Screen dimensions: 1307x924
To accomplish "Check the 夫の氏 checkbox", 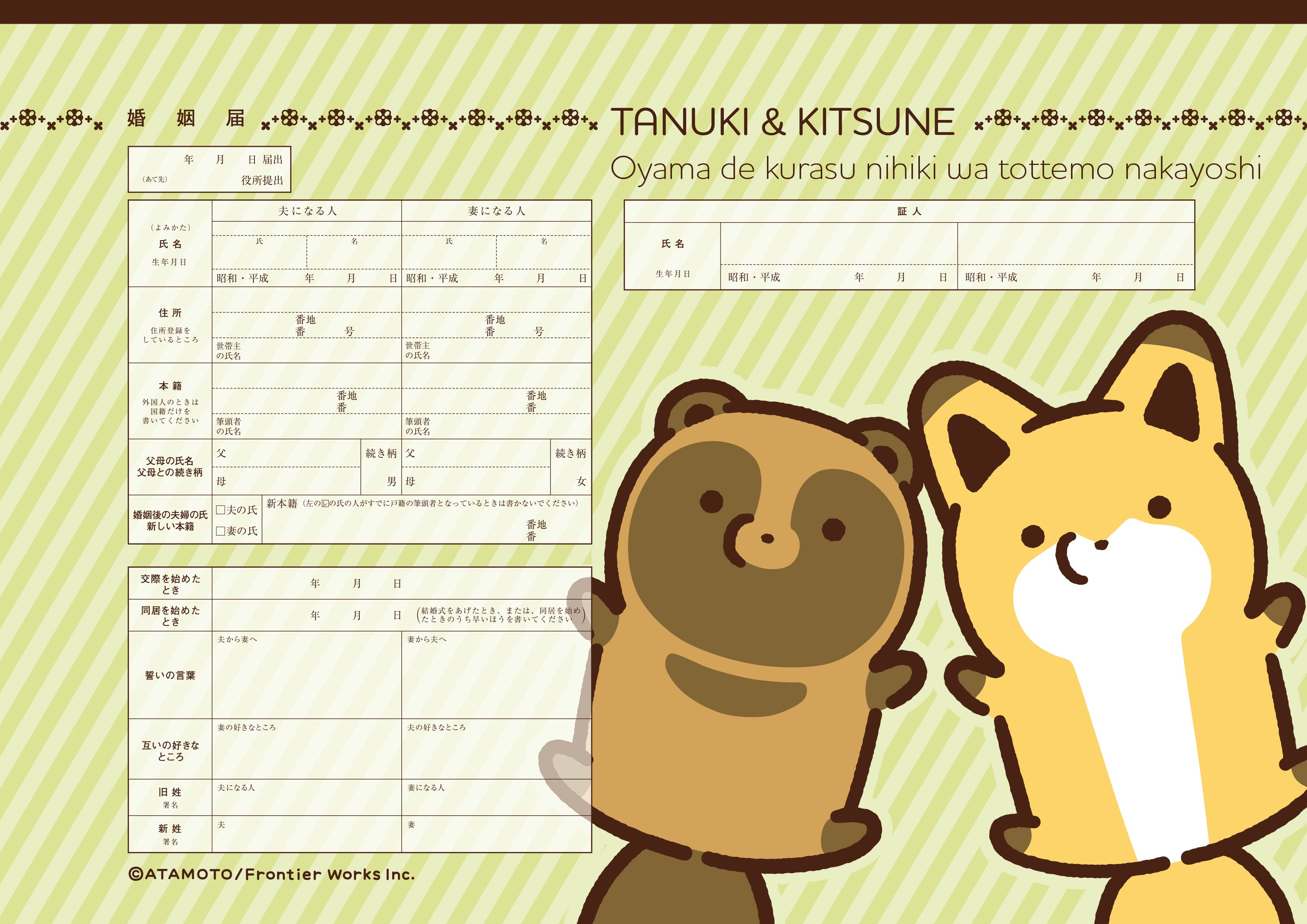I will coord(220,510).
